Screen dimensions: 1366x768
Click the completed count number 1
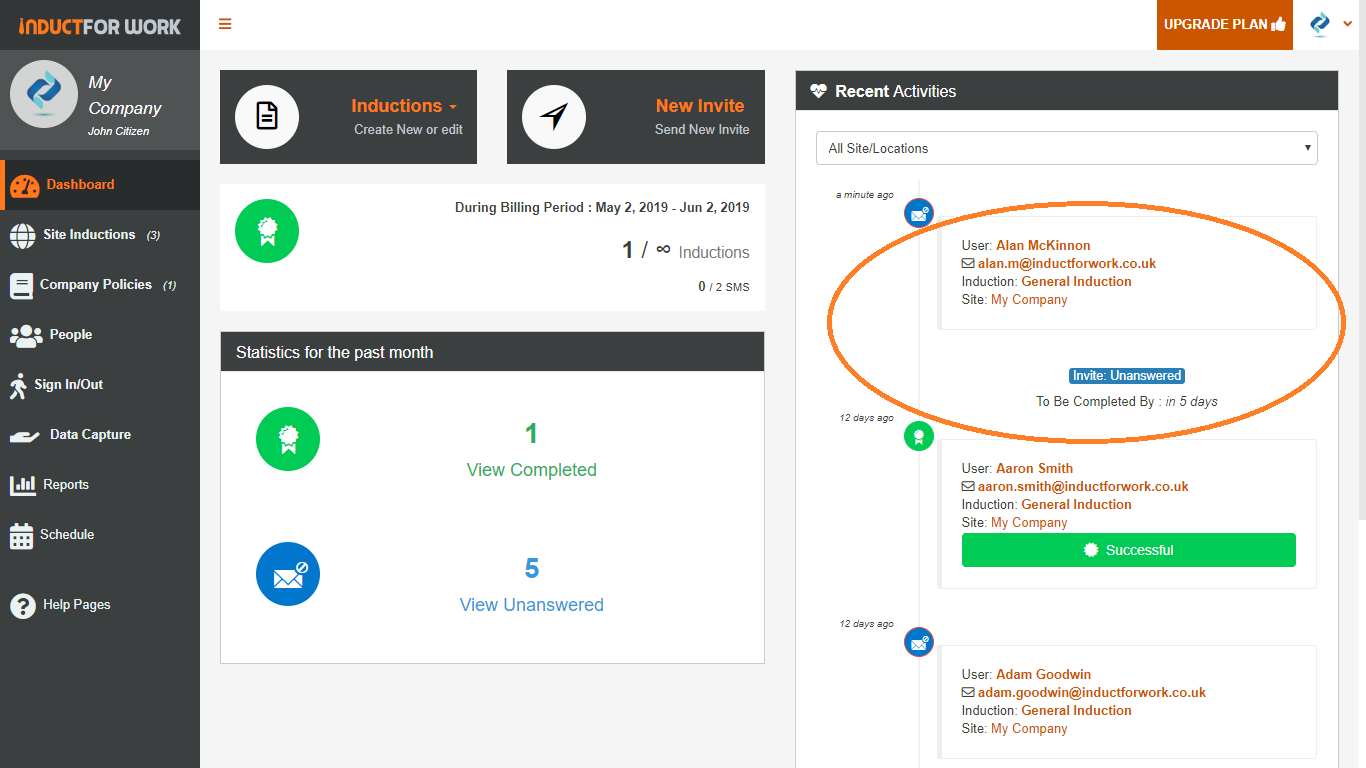[532, 433]
